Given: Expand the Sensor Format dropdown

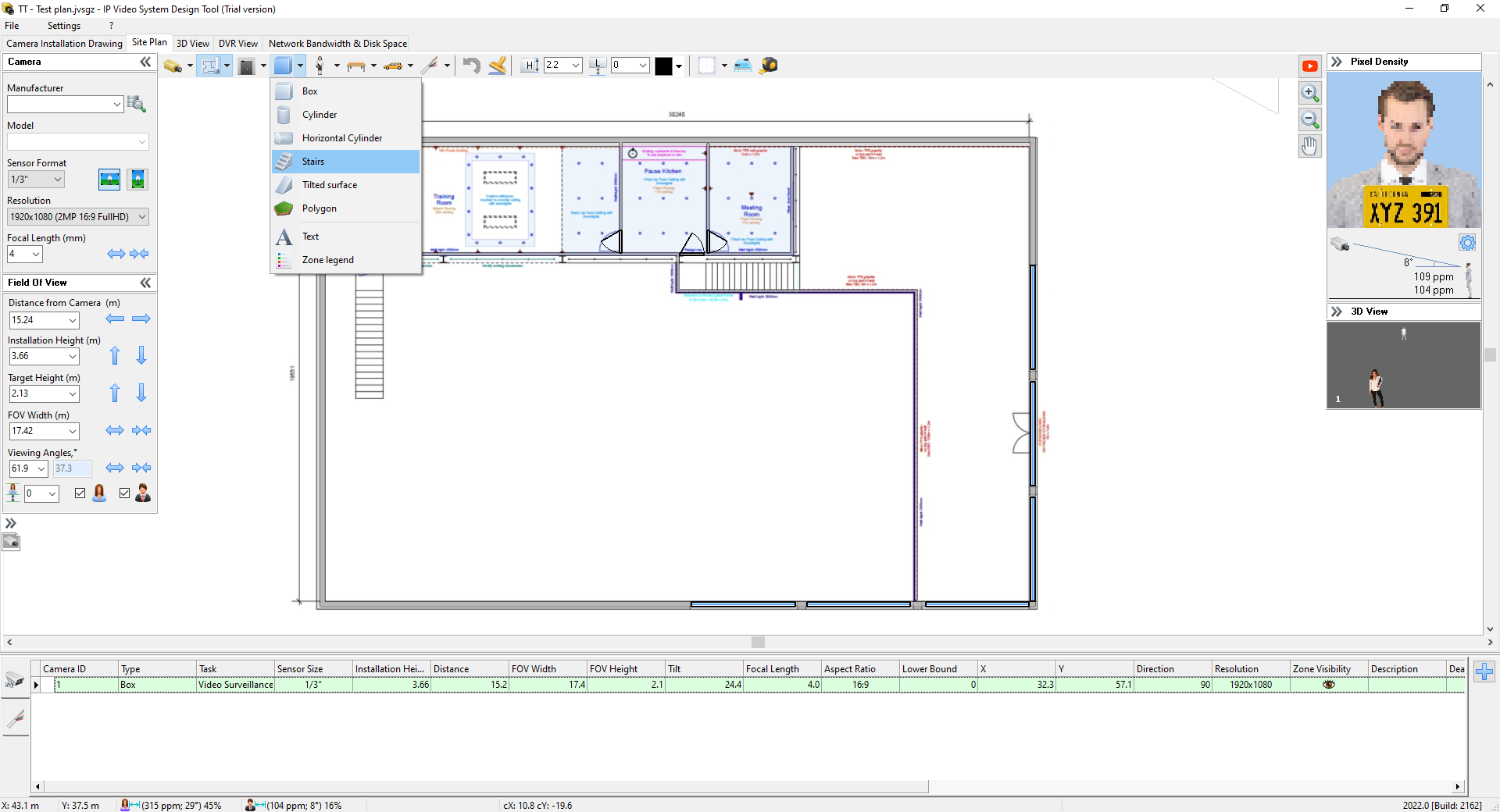Looking at the screenshot, I should [36, 180].
